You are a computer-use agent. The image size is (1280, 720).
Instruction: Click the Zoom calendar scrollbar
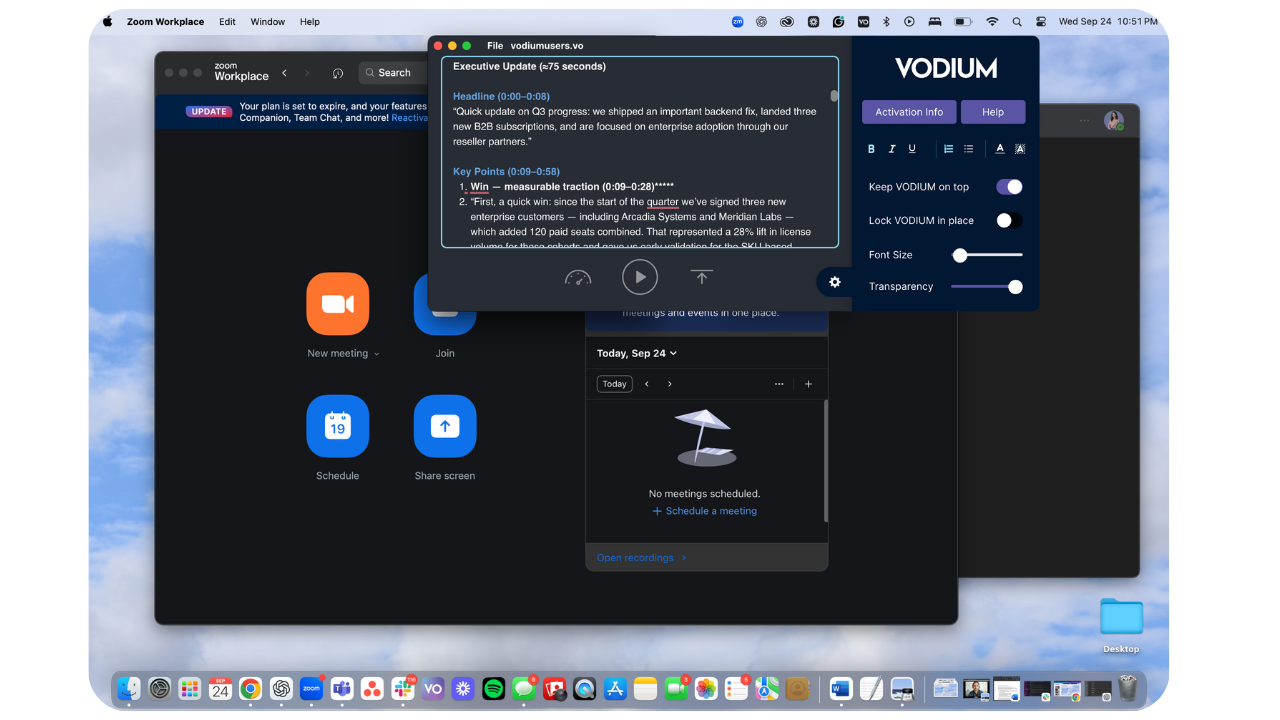825,460
